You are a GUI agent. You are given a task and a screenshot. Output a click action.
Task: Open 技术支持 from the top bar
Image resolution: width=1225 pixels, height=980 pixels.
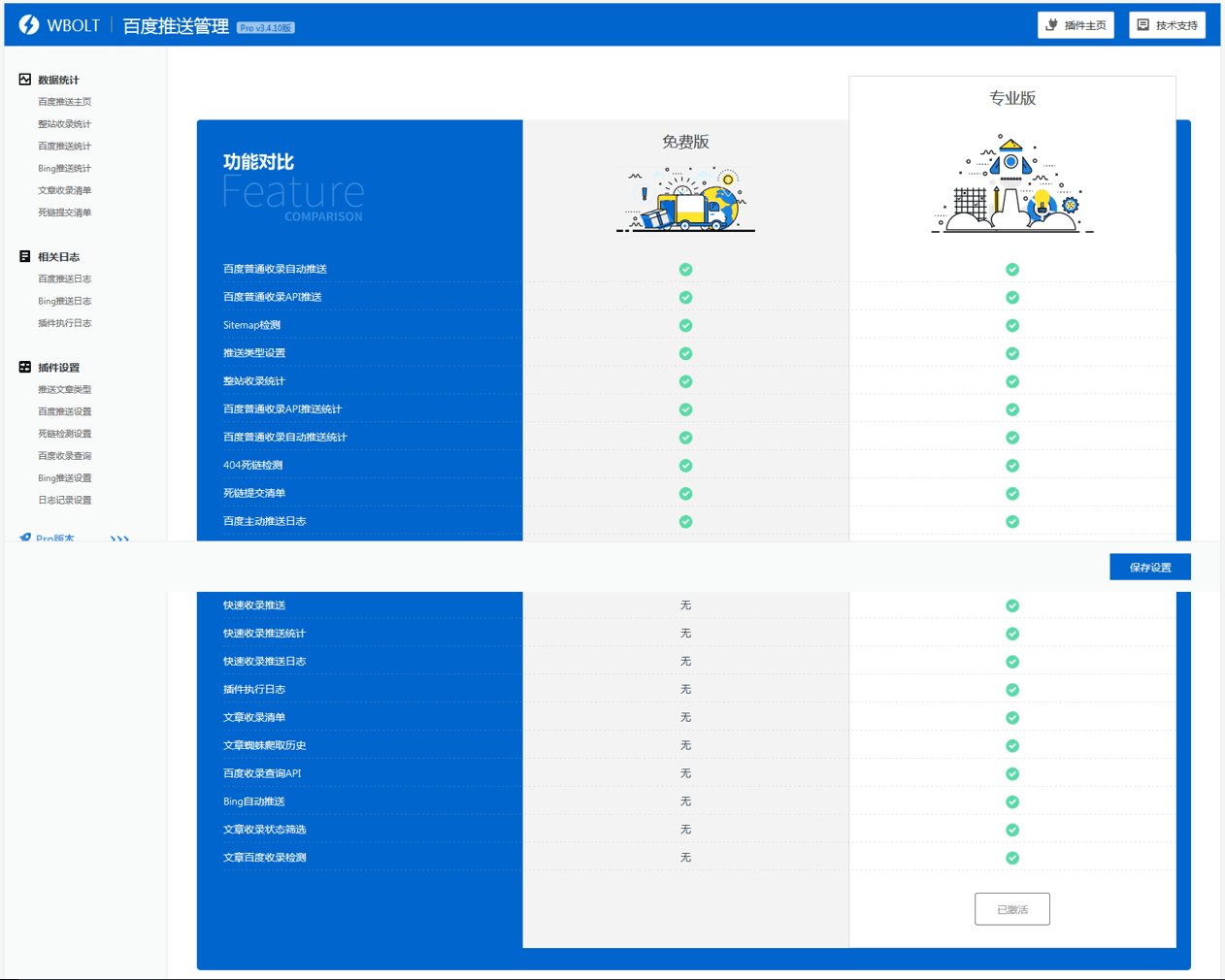pos(1167,25)
